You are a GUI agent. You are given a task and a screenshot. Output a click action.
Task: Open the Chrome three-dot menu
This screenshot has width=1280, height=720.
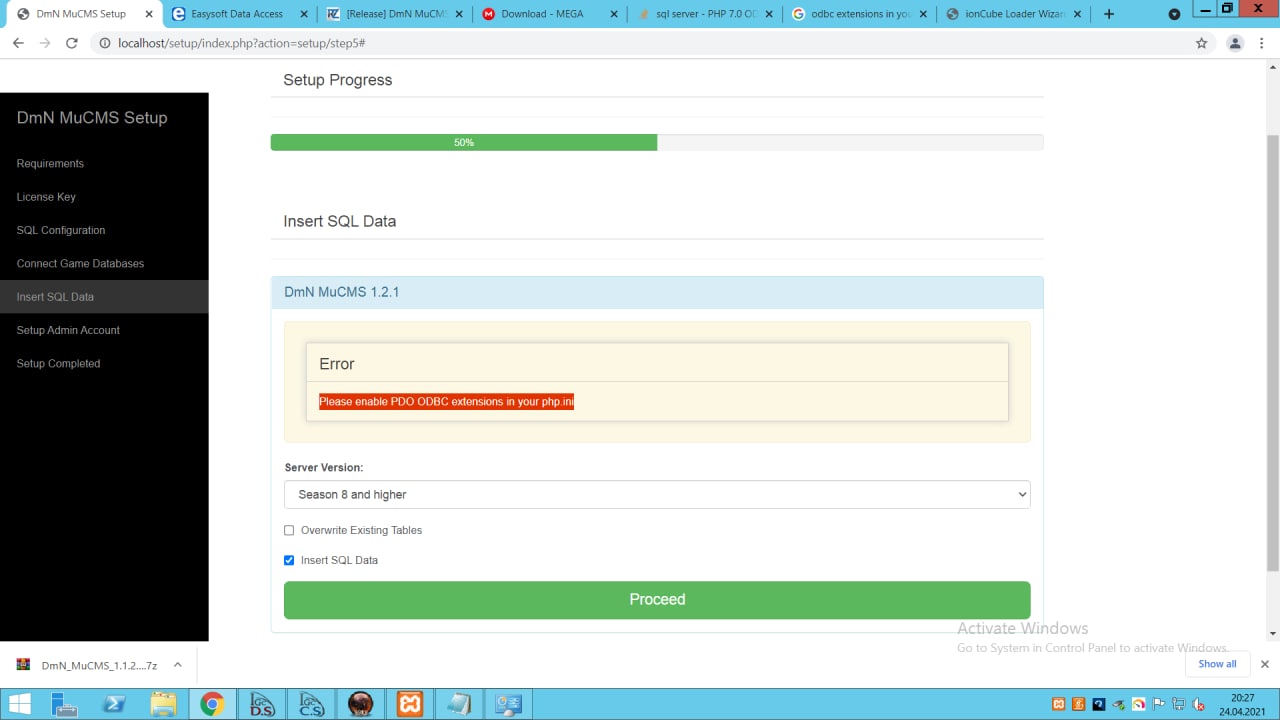1263,43
